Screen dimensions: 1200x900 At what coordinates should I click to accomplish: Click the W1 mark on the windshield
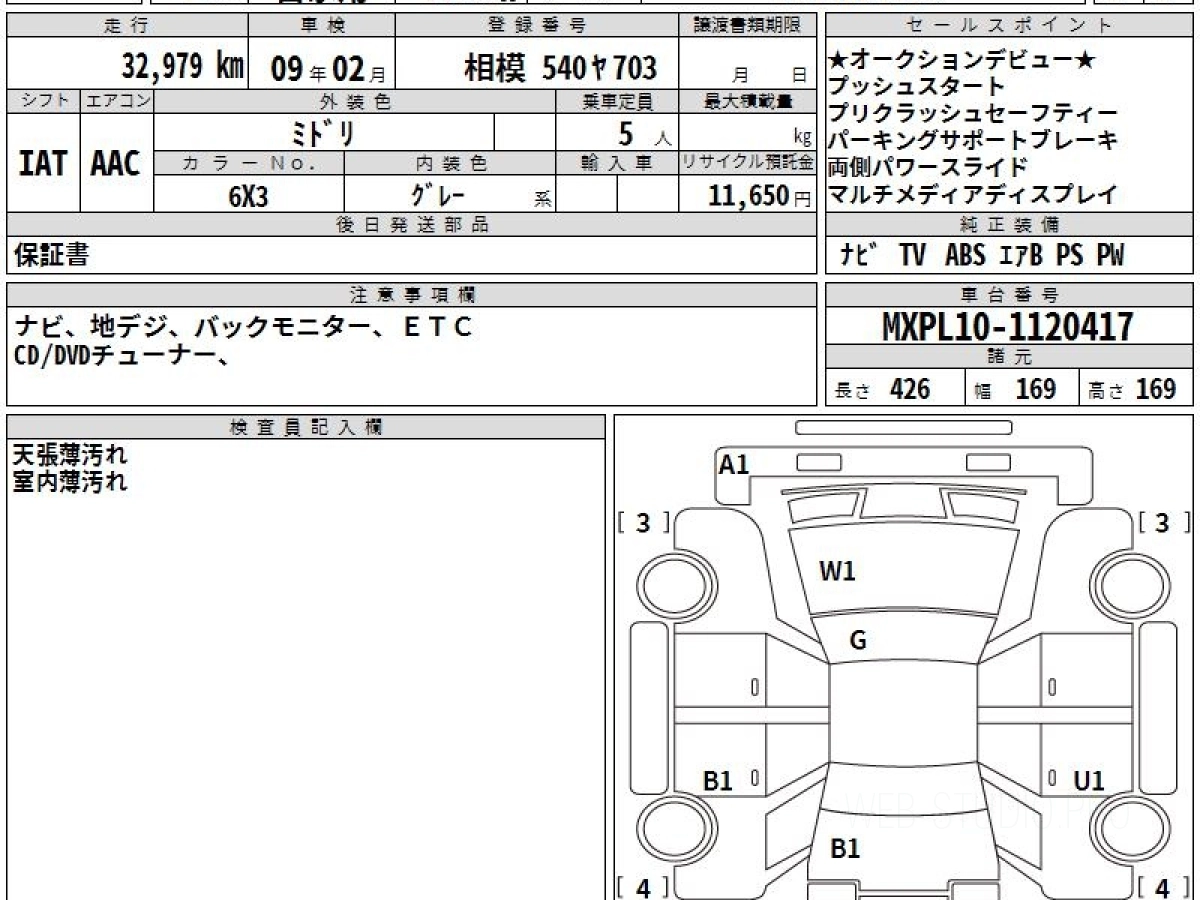[x=837, y=572]
